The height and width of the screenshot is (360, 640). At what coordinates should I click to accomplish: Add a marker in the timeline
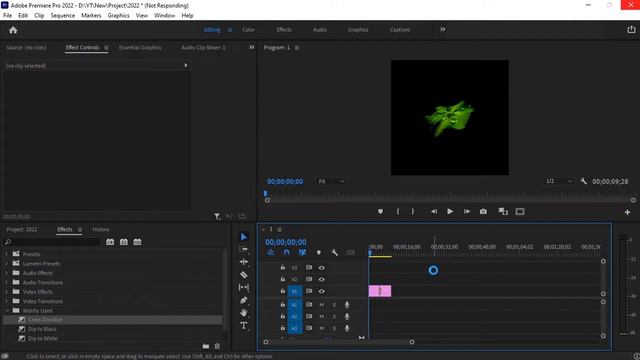(319, 253)
